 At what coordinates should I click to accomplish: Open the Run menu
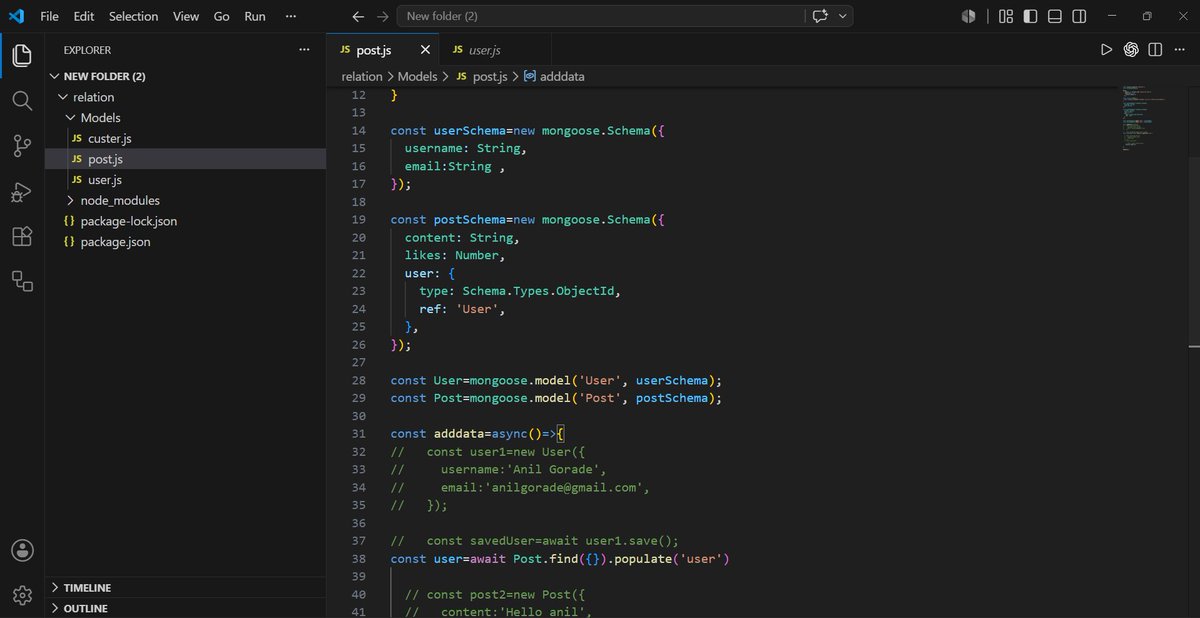click(x=255, y=16)
